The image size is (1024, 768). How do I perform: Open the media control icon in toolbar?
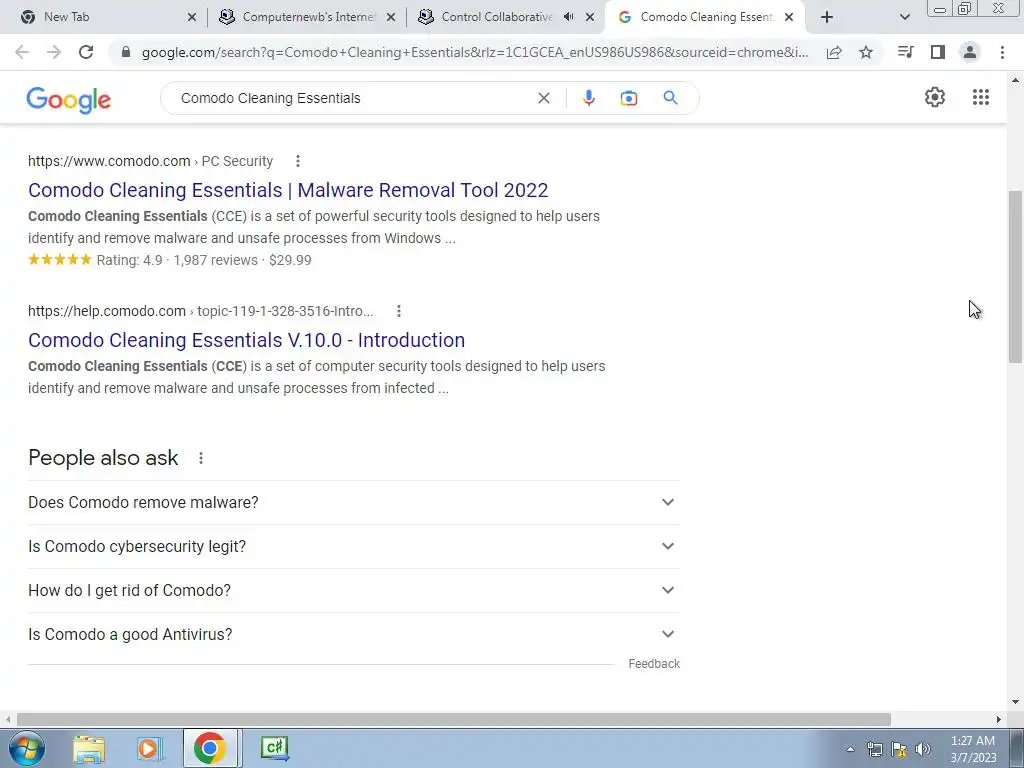pyautogui.click(x=905, y=52)
